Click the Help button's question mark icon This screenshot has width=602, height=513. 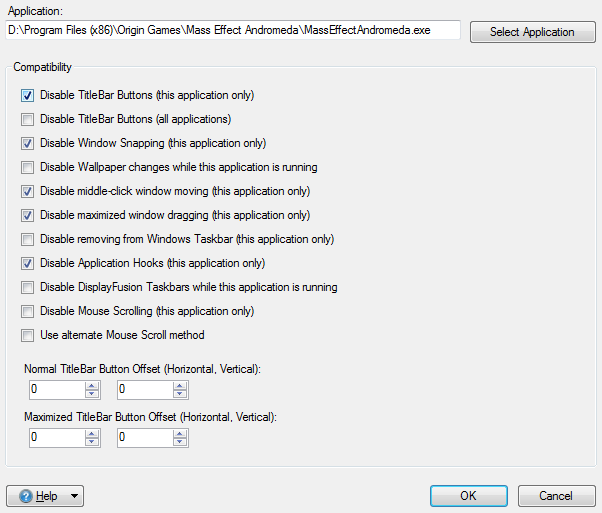click(24, 496)
